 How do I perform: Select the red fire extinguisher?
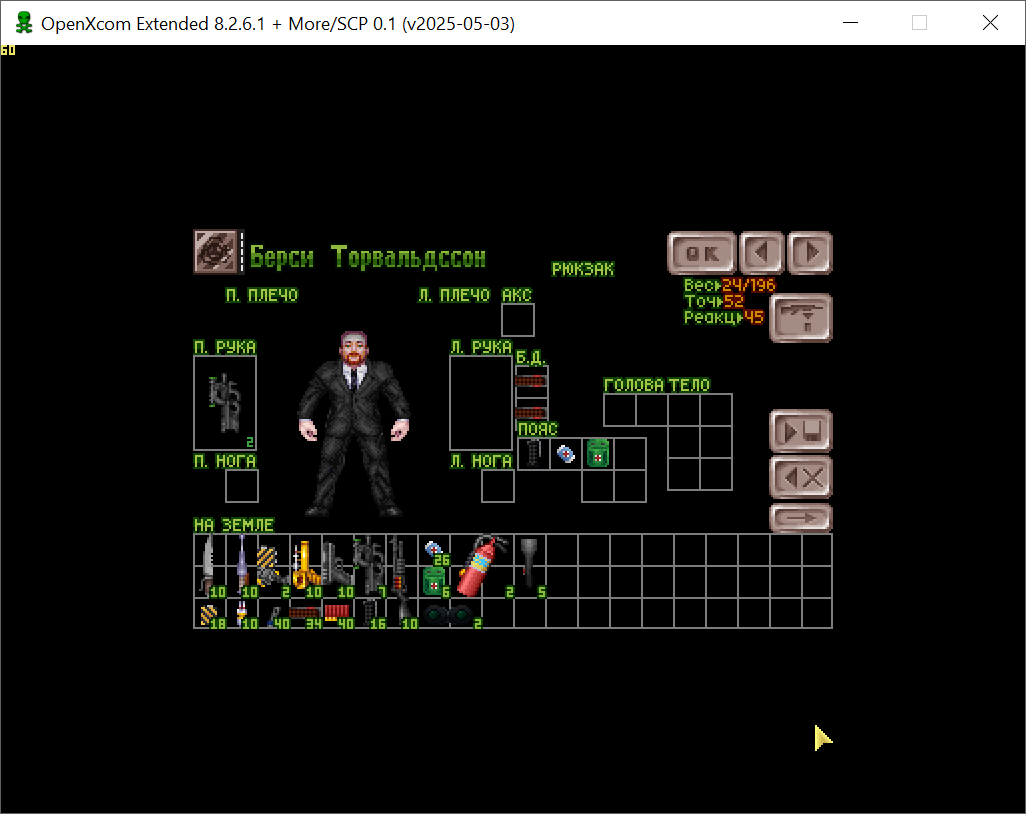pos(483,565)
